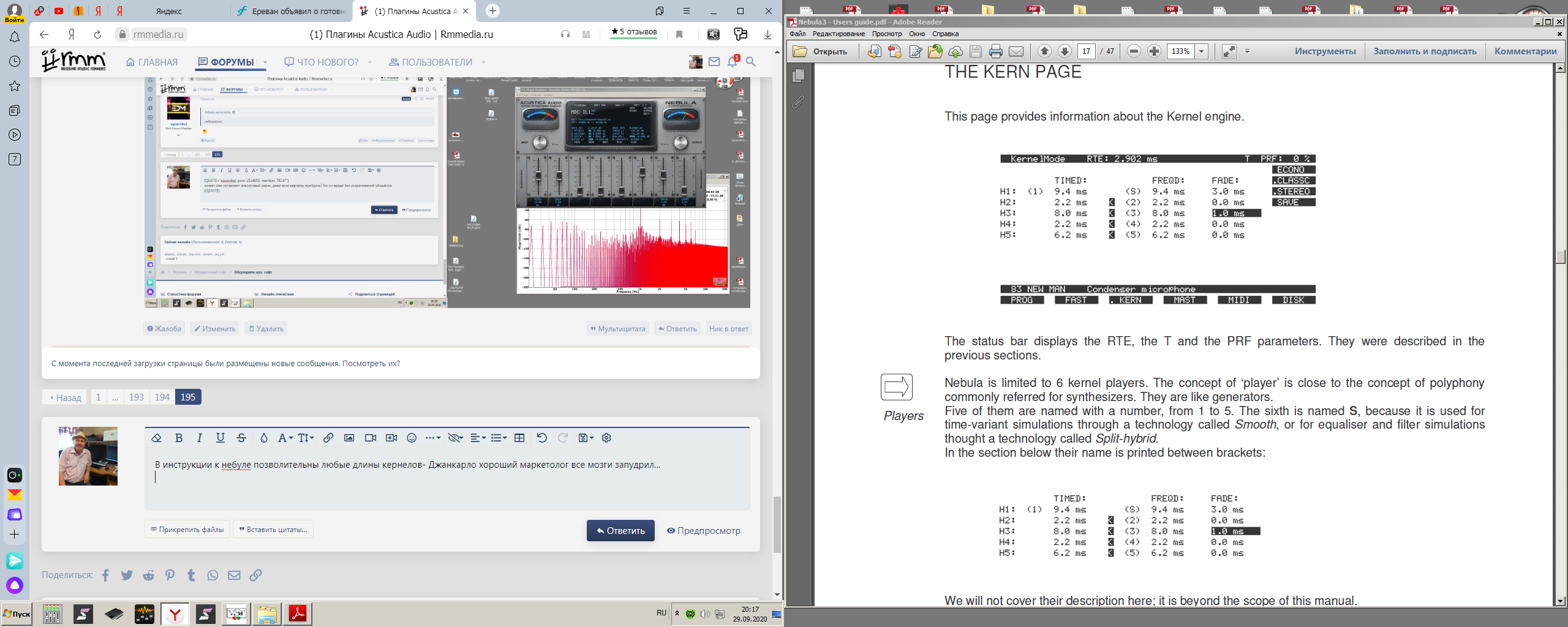Image resolution: width=1568 pixels, height=627 pixels.
Task: Click the eraser remove-formatting icon in editor
Action: click(156, 438)
